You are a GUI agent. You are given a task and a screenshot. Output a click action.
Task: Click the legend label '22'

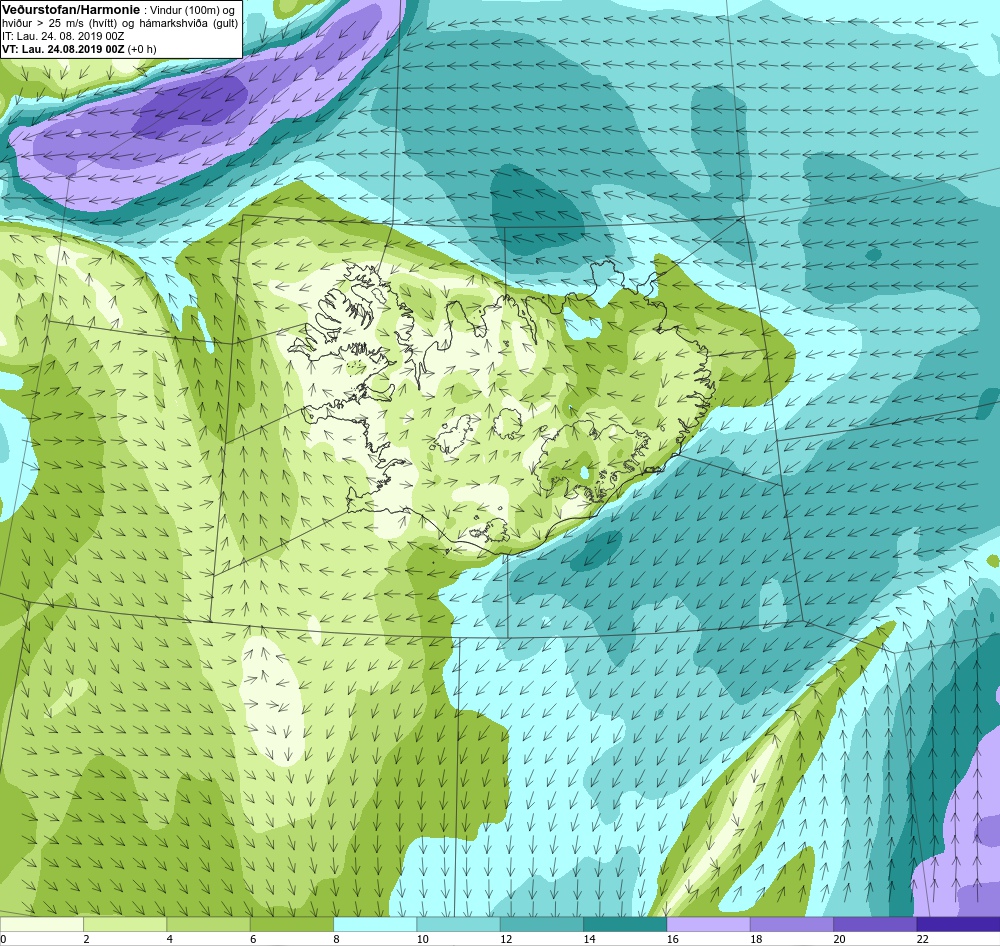pos(923,939)
